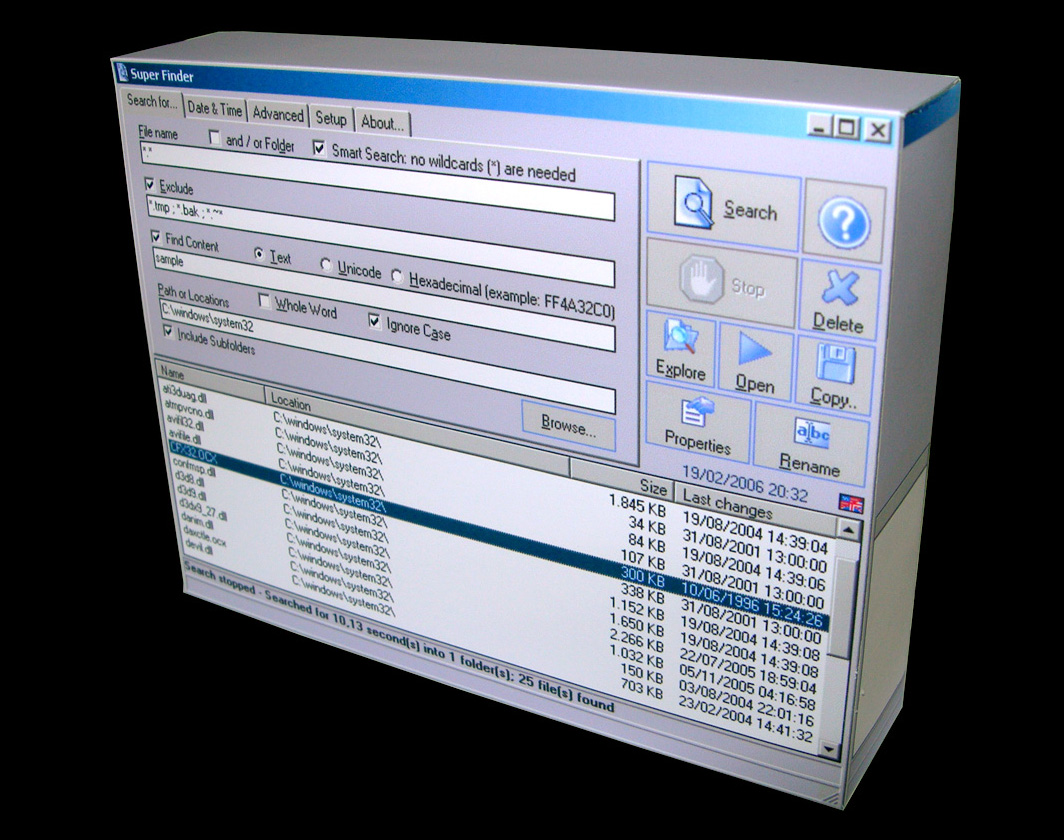The image size is (1064, 840).
Task: Select the Unicode radio button
Action: [326, 266]
